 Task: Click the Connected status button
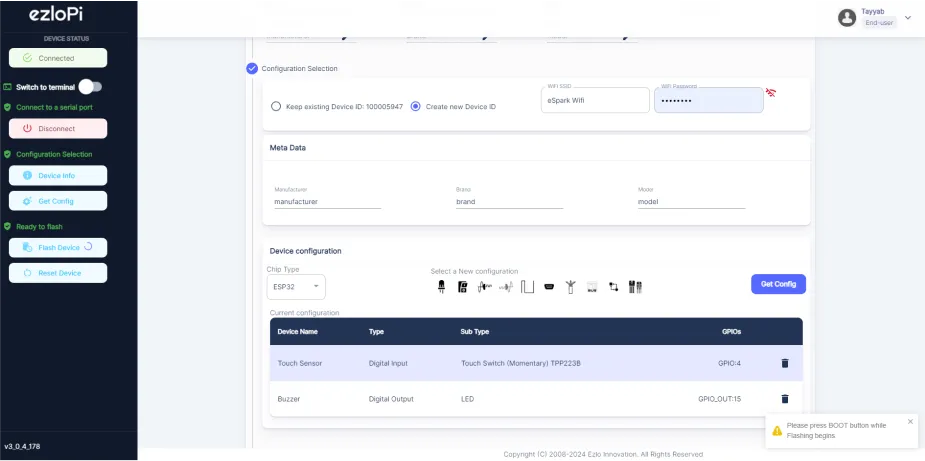pos(58,58)
